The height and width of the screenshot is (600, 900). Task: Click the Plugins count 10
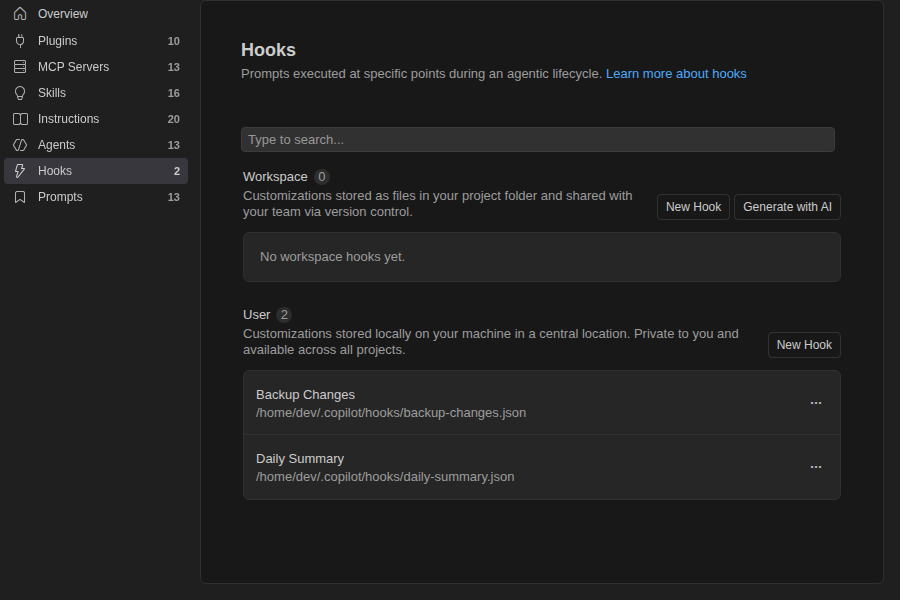click(x=173, y=41)
